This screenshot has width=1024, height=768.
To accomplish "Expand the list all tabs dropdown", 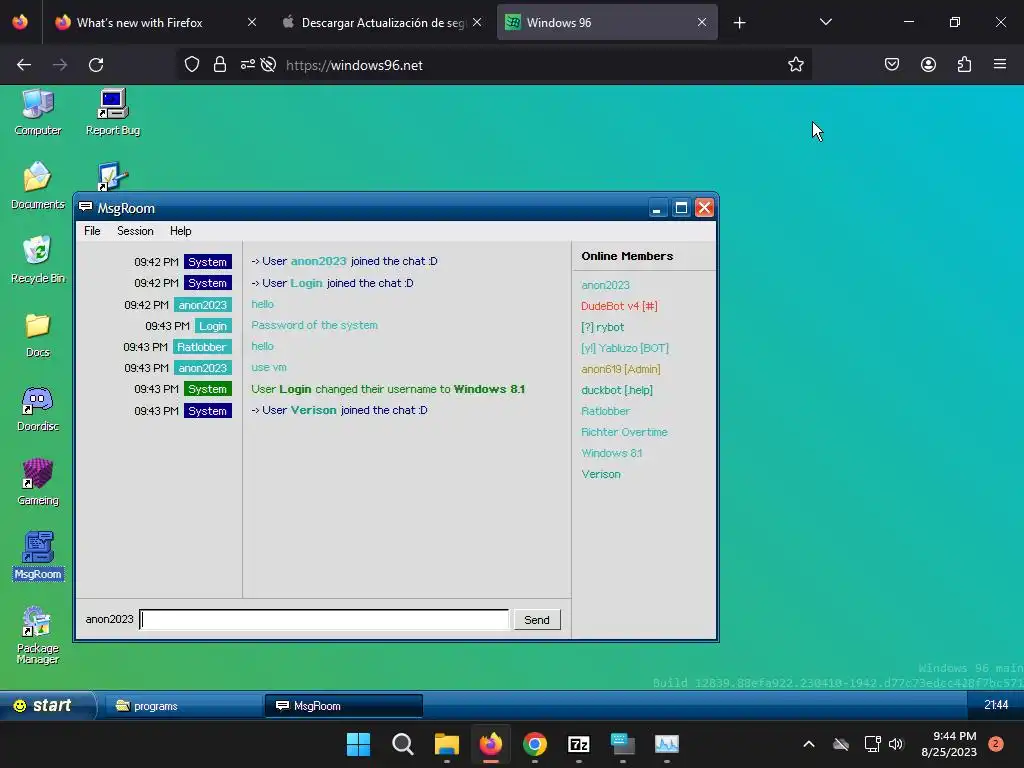I will pos(825,22).
